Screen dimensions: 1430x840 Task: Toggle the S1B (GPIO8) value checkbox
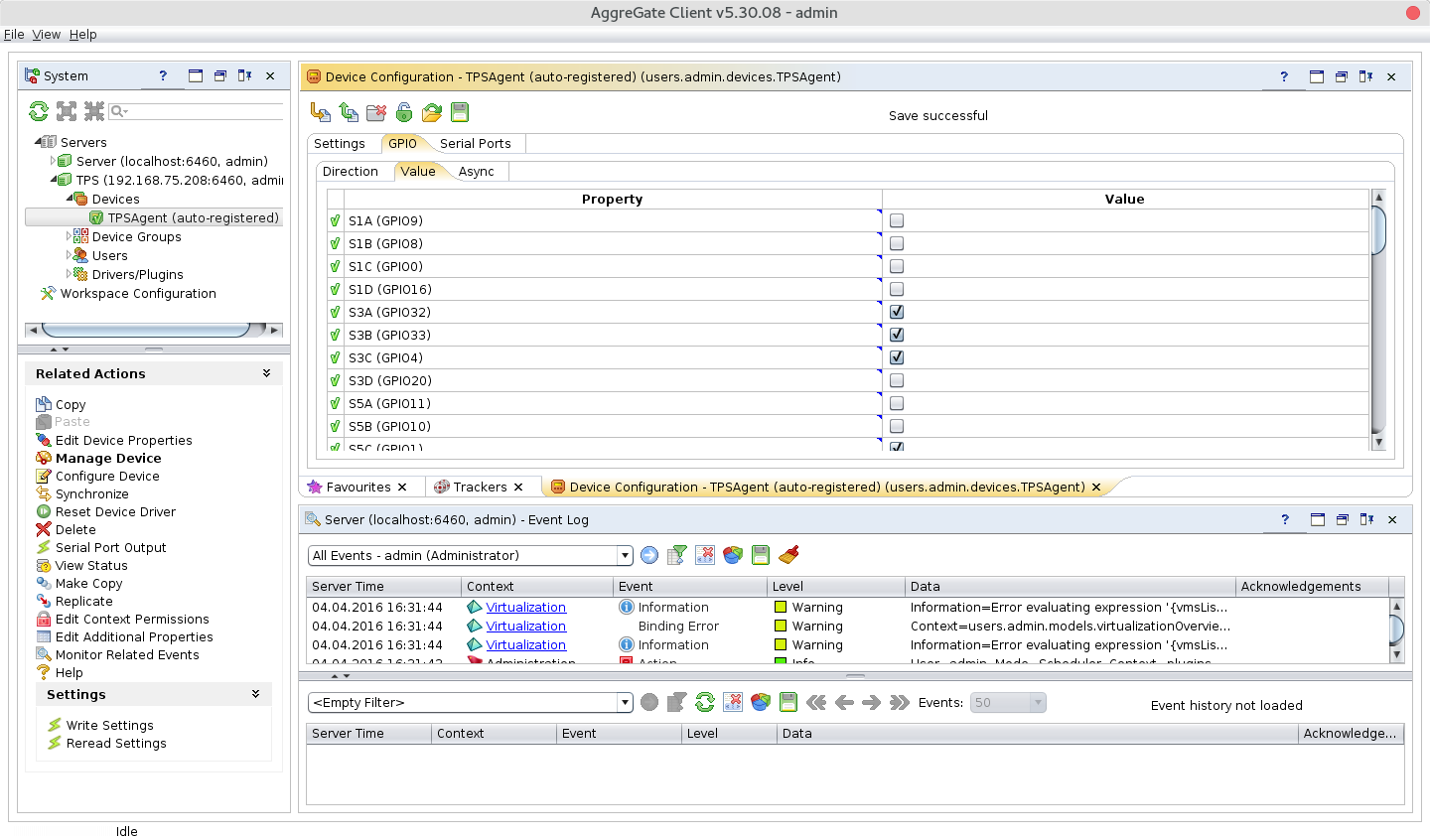click(x=897, y=243)
